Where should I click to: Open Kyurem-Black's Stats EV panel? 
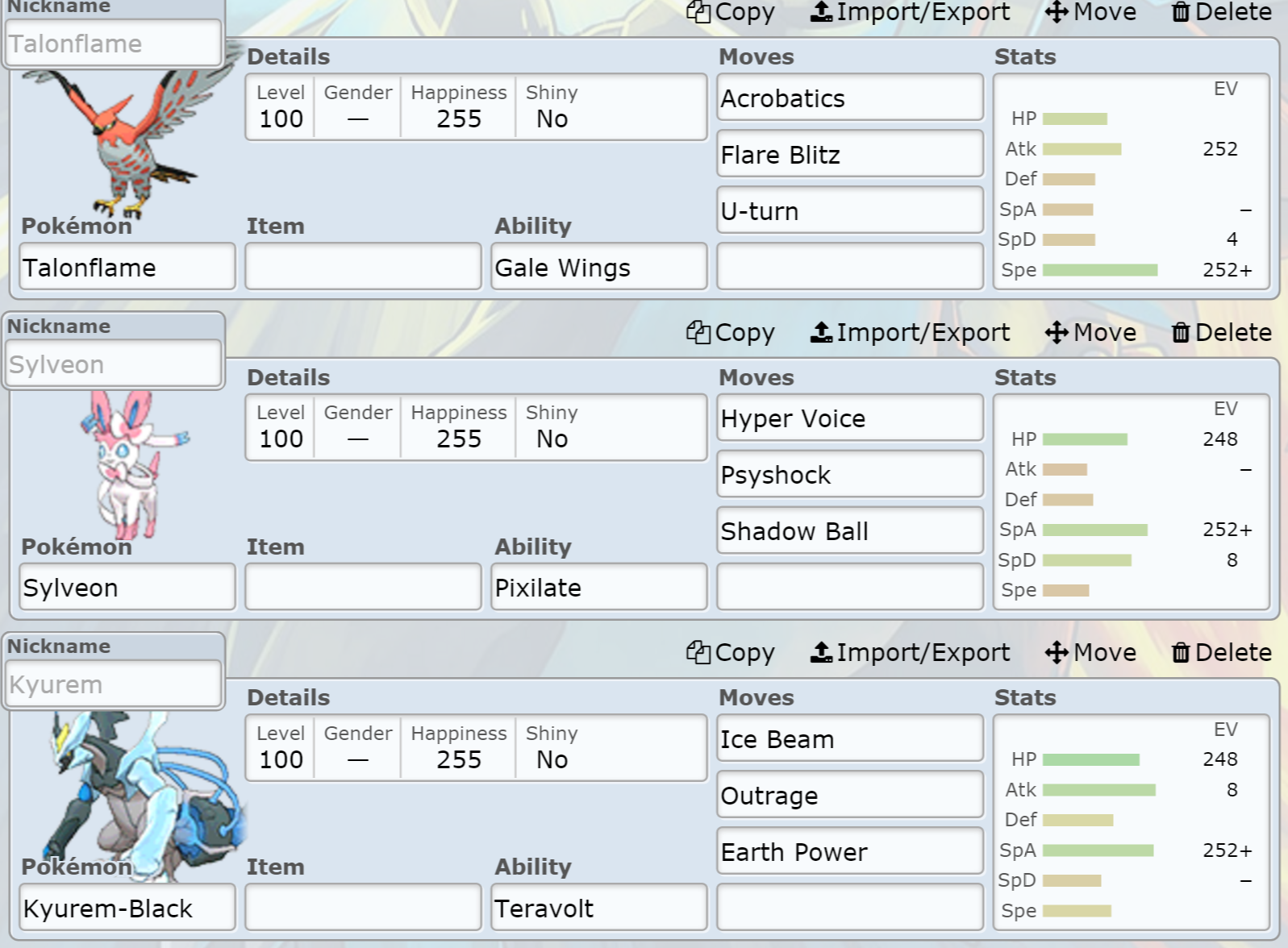[1132, 822]
